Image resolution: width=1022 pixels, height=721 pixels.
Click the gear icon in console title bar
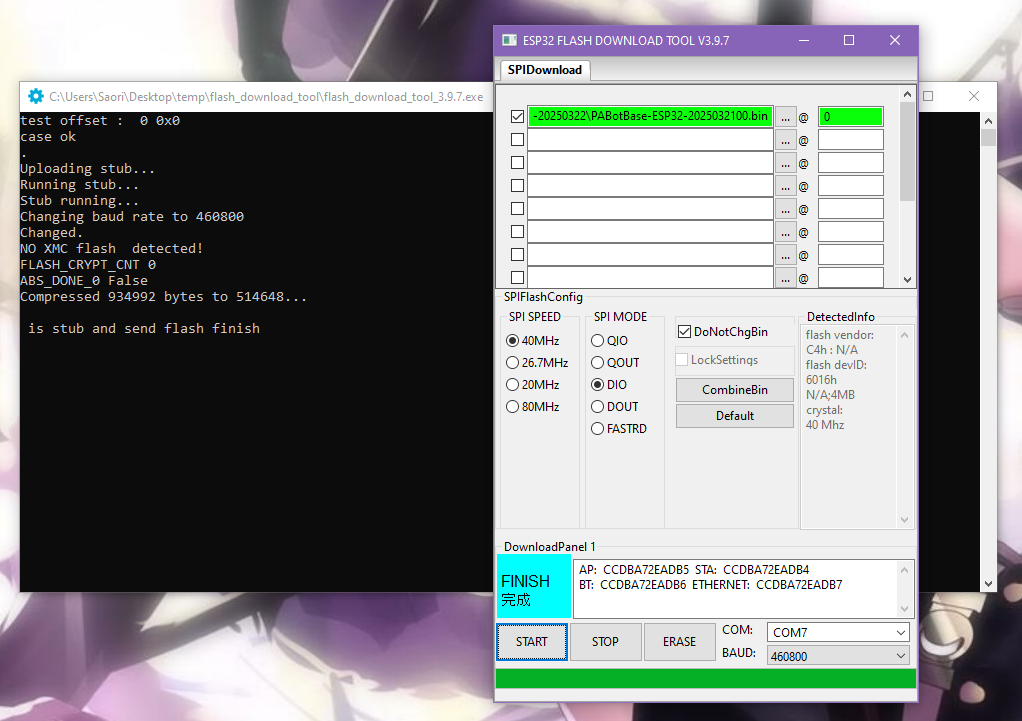[x=36, y=97]
